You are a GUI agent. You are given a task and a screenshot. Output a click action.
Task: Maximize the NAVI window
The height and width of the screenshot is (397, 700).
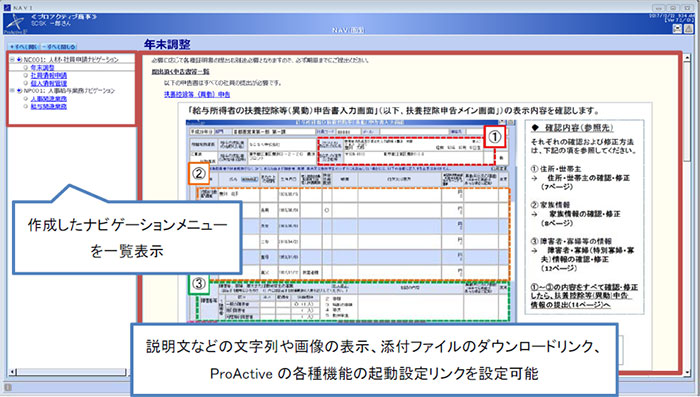click(x=673, y=8)
